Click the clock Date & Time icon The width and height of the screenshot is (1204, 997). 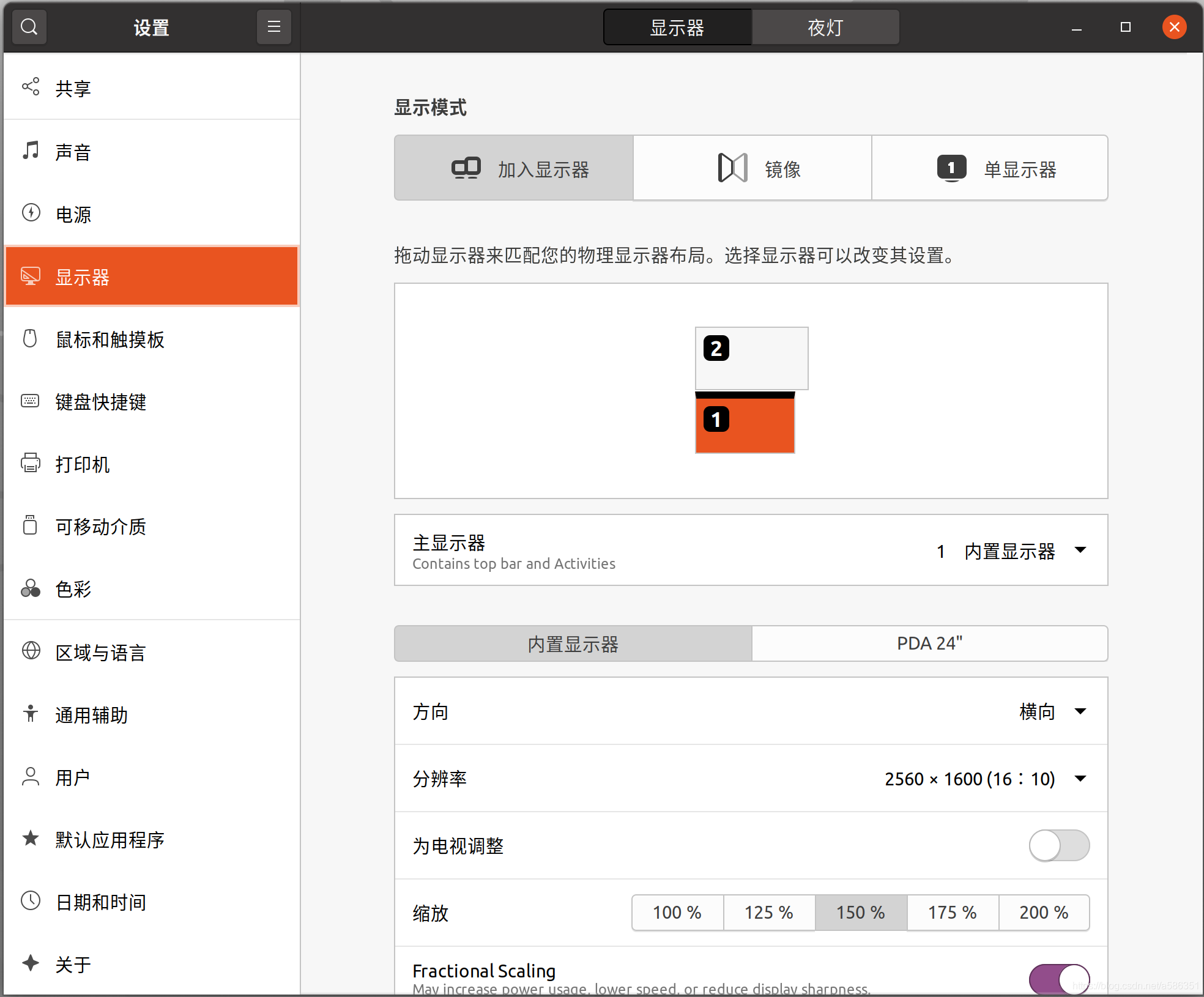pos(31,900)
